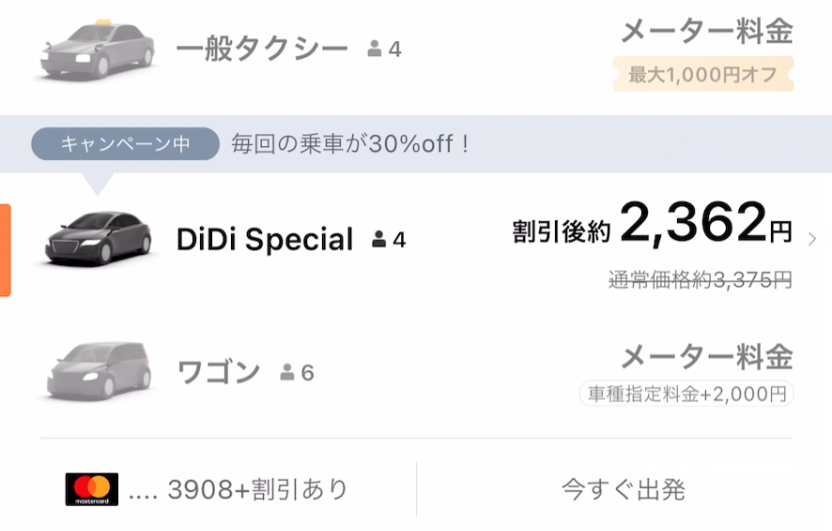
Task: Open the 最大1,000円オフ coupon badge
Action: click(703, 74)
